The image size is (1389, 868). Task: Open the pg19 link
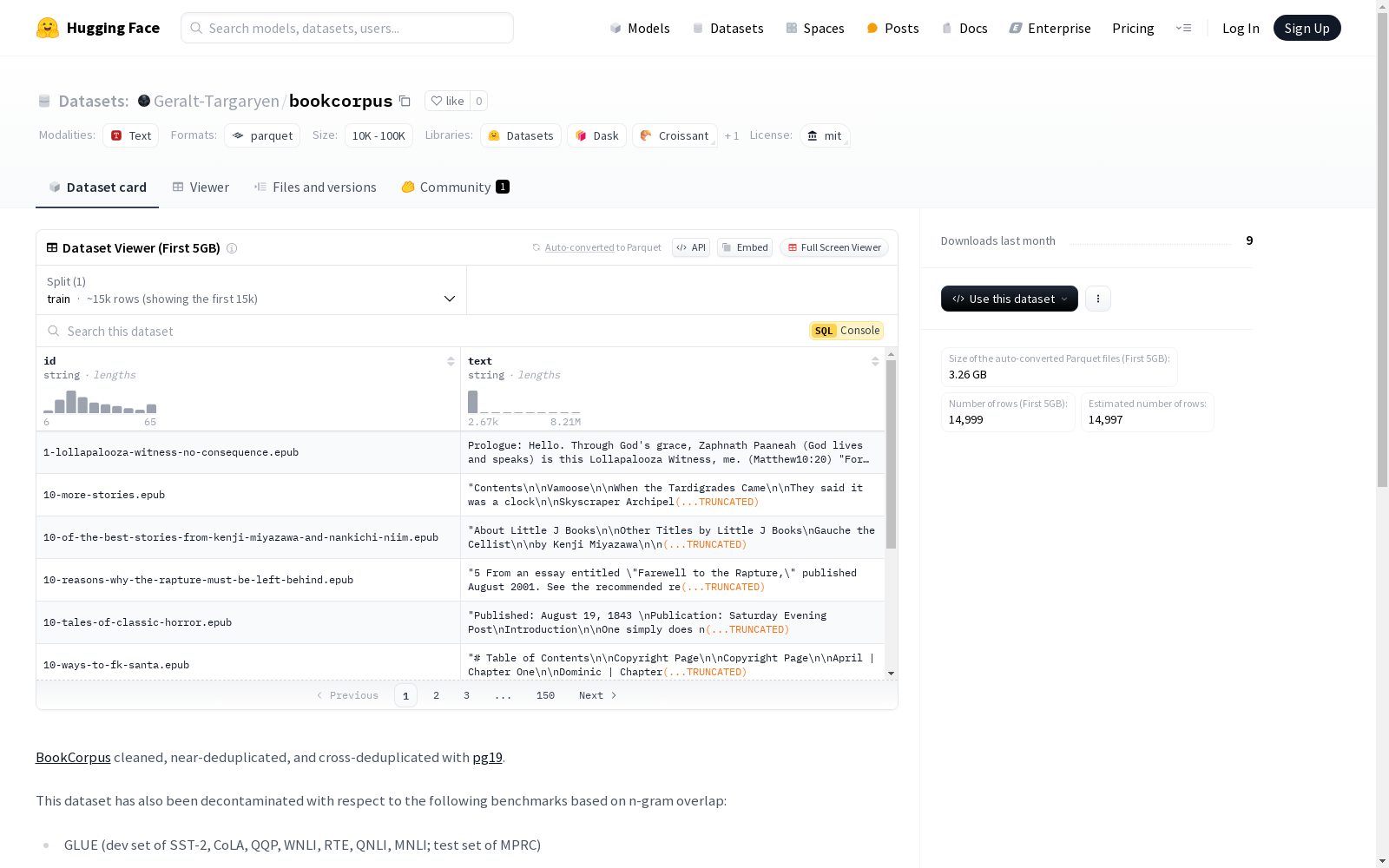click(487, 757)
